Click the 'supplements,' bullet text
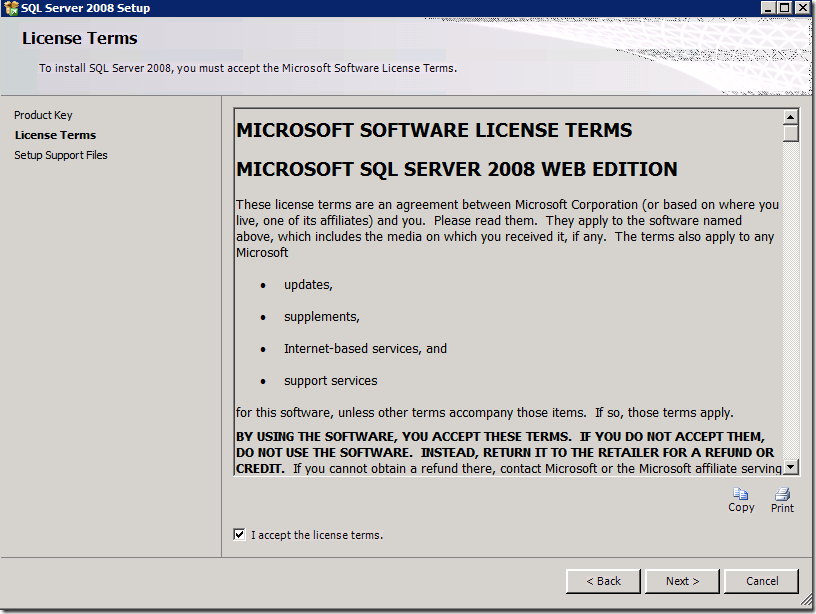 coord(322,317)
